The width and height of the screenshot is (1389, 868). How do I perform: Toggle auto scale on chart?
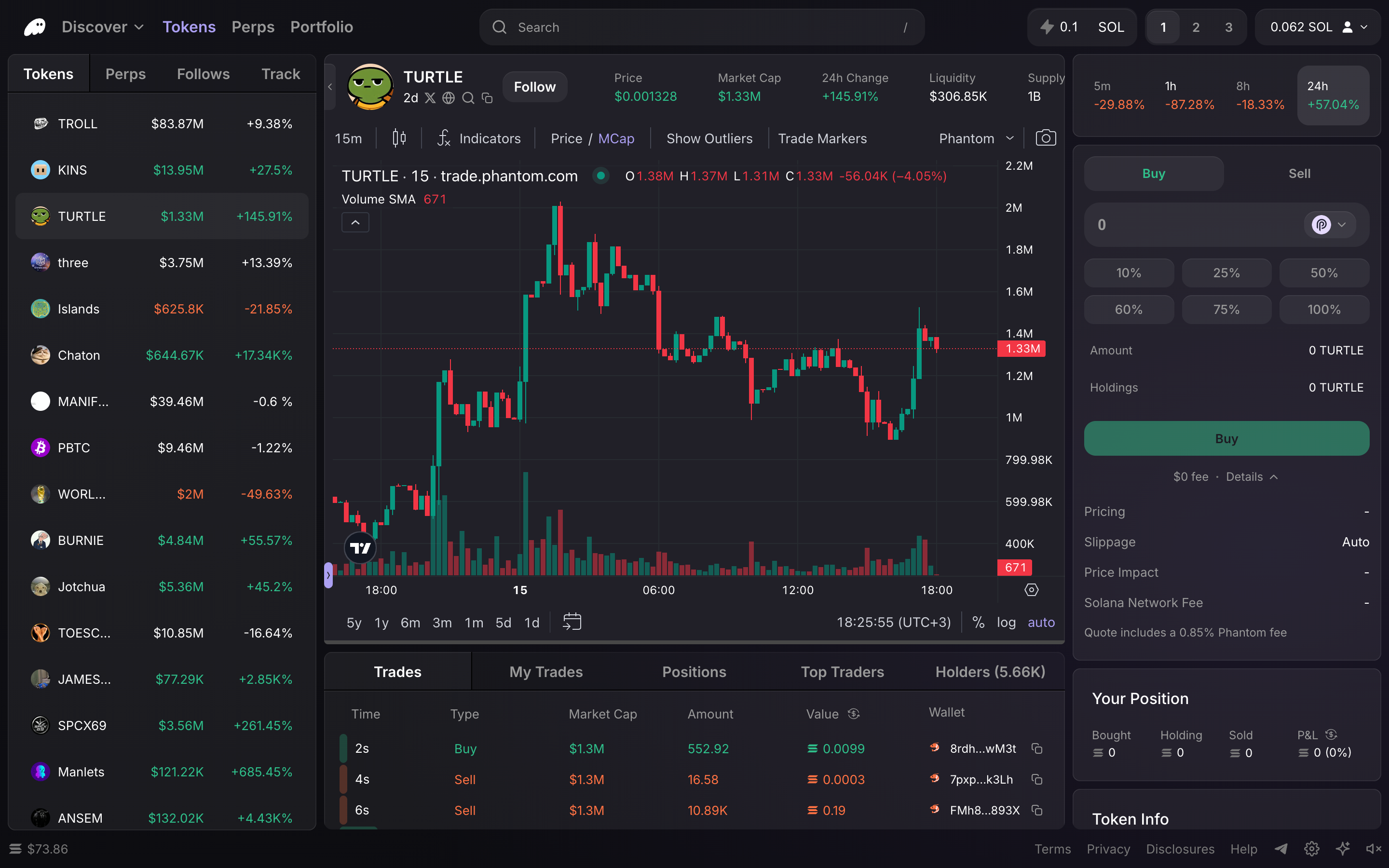pos(1041,622)
